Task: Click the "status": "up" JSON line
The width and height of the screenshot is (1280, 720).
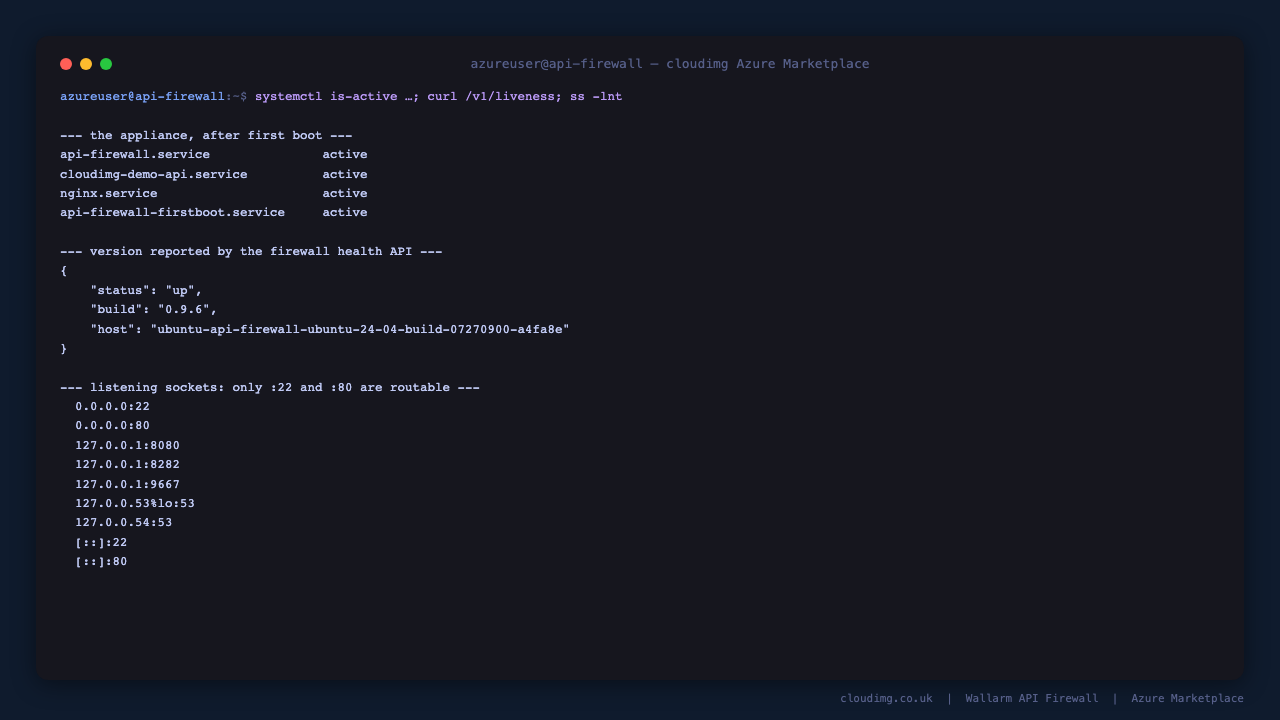Action: click(146, 291)
